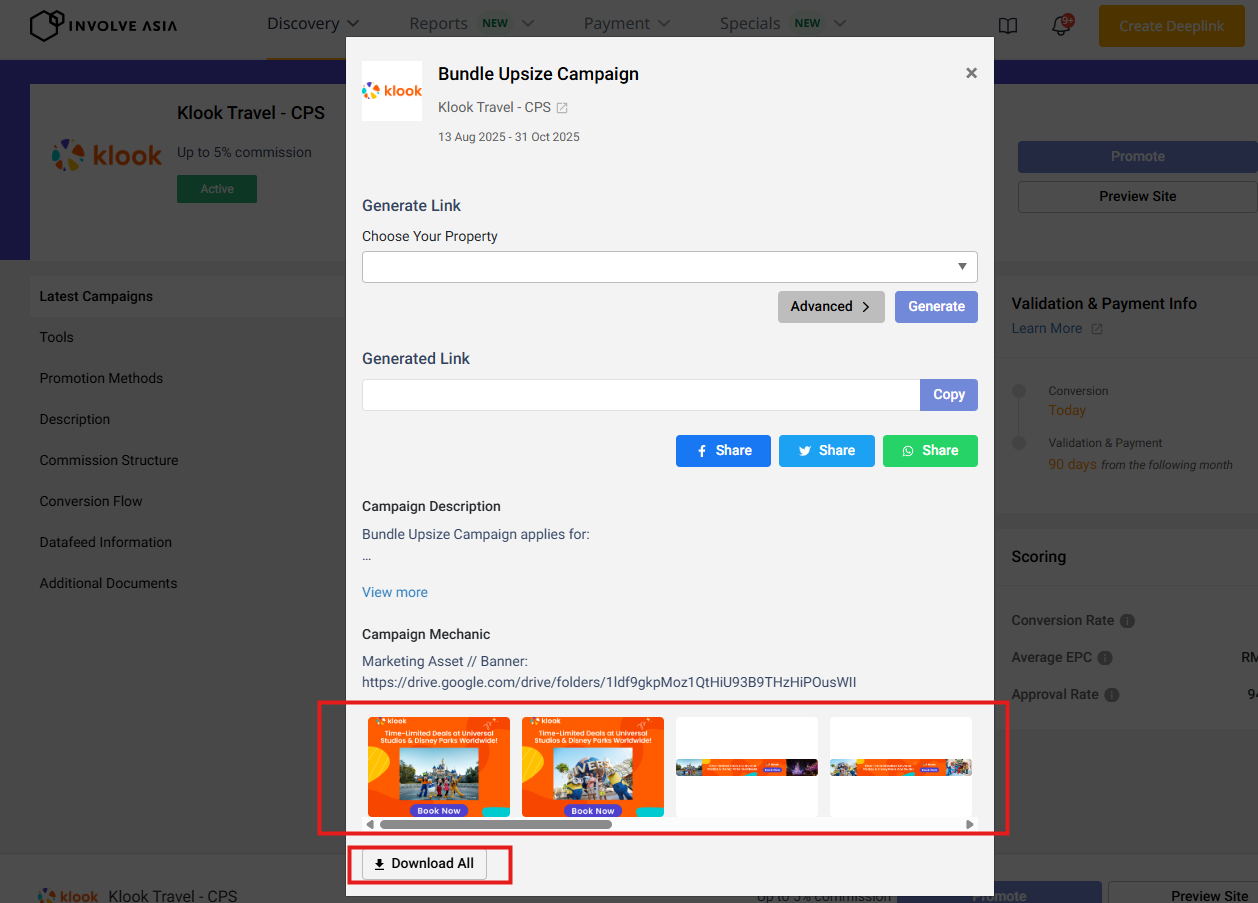Click the scroll-left arrow of banner gallery
The width and height of the screenshot is (1258, 903).
click(370, 825)
